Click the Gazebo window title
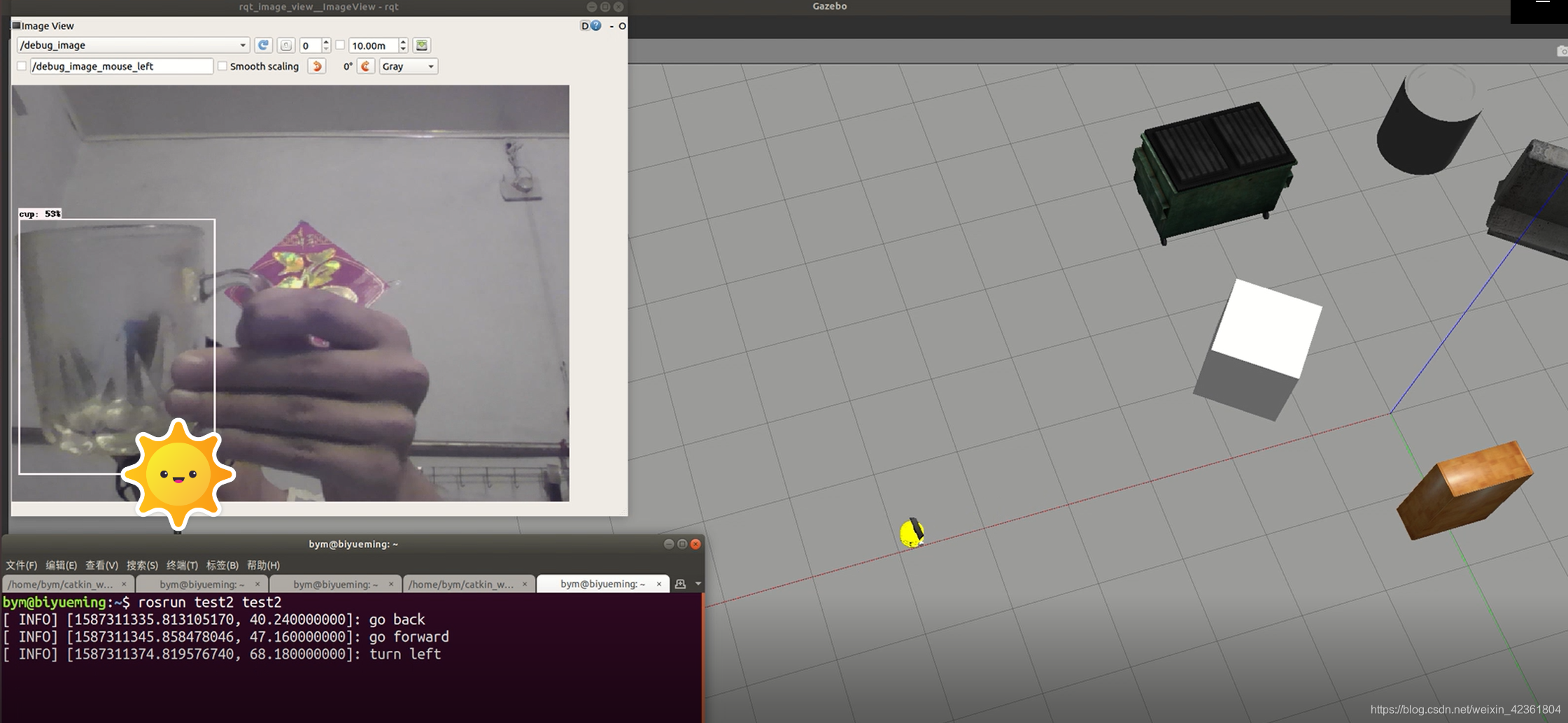 830,6
